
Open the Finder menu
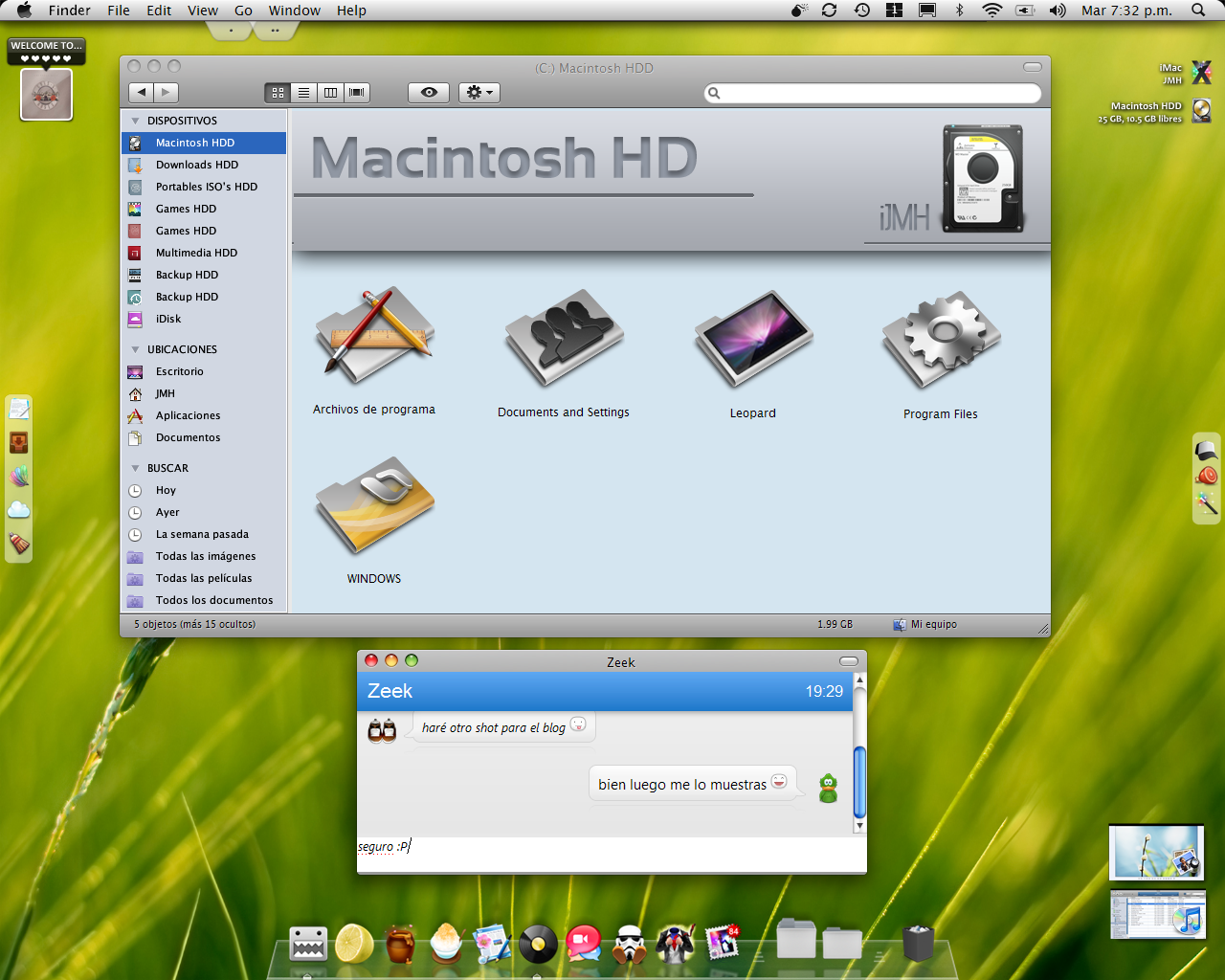point(70,11)
